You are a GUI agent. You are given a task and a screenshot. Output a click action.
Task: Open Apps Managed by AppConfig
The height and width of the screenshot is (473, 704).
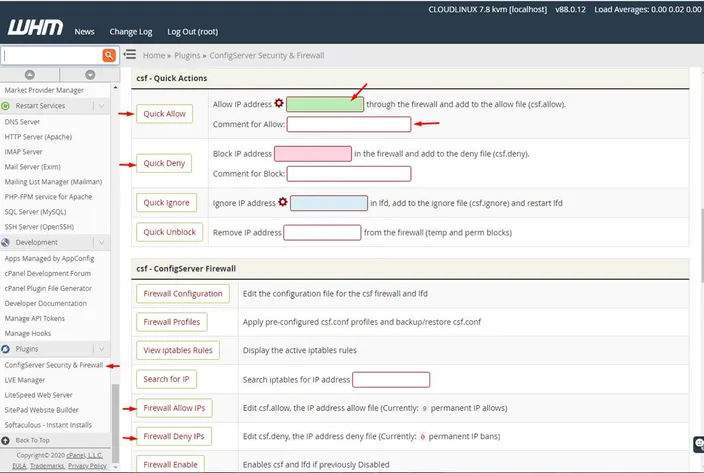point(49,258)
